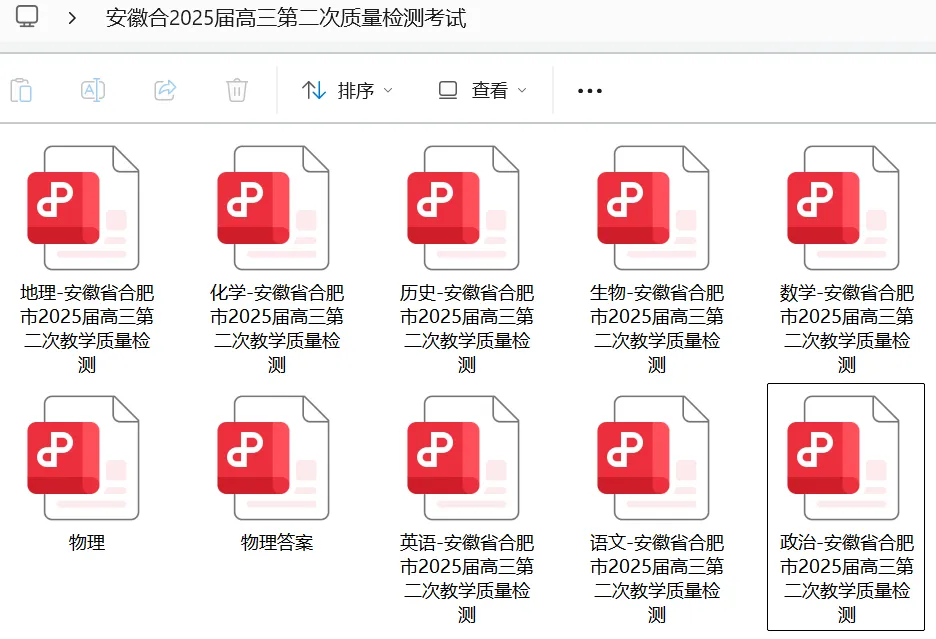Open the three-dot more options menu
This screenshot has height=639, width=936.
coord(590,91)
